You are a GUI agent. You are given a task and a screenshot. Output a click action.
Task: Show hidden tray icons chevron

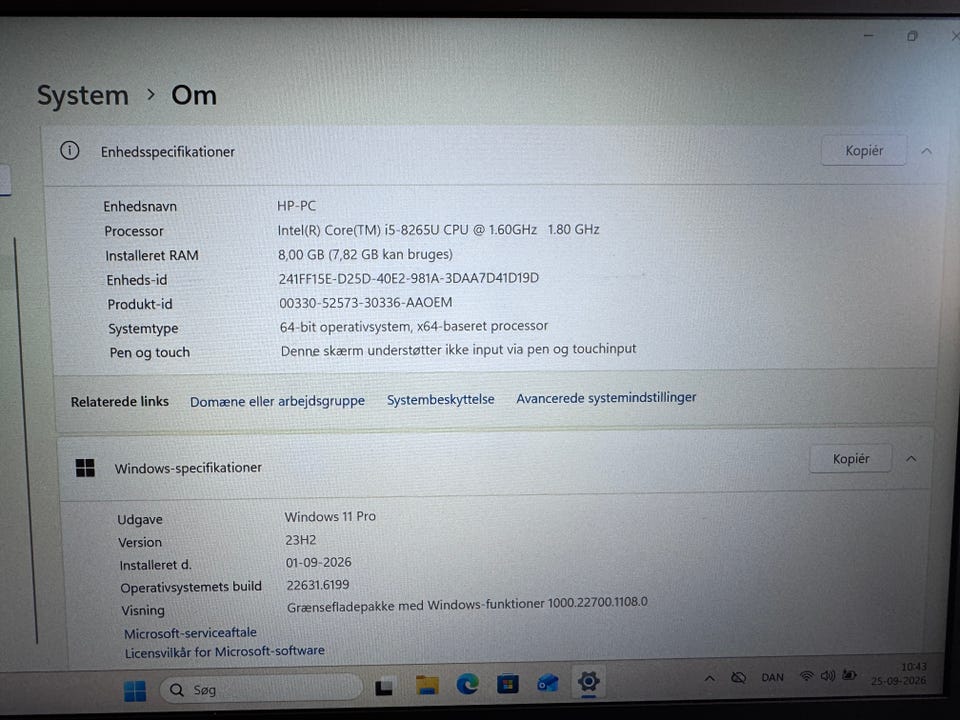pyautogui.click(x=710, y=678)
